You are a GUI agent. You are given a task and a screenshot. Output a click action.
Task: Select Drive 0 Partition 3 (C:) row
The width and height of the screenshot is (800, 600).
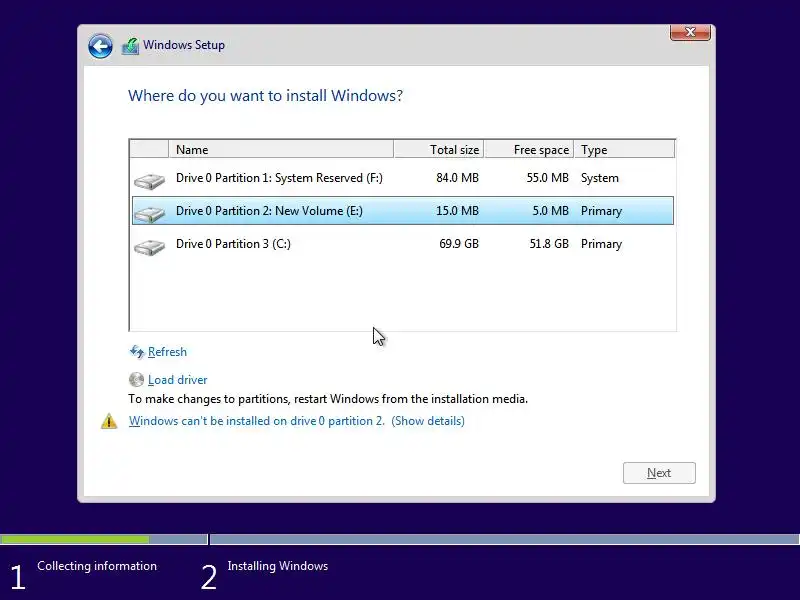pyautogui.click(x=403, y=244)
